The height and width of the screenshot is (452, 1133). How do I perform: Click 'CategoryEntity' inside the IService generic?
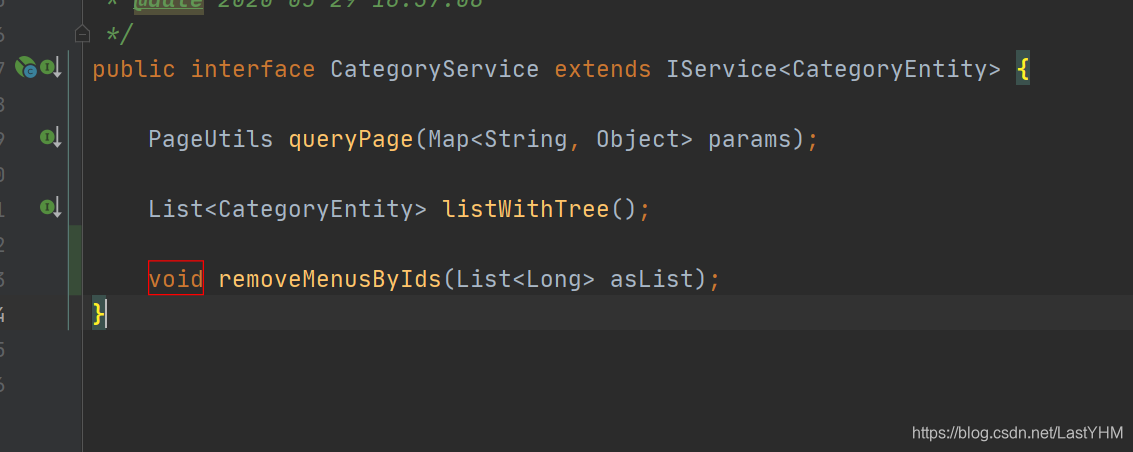pyautogui.click(x=890, y=70)
